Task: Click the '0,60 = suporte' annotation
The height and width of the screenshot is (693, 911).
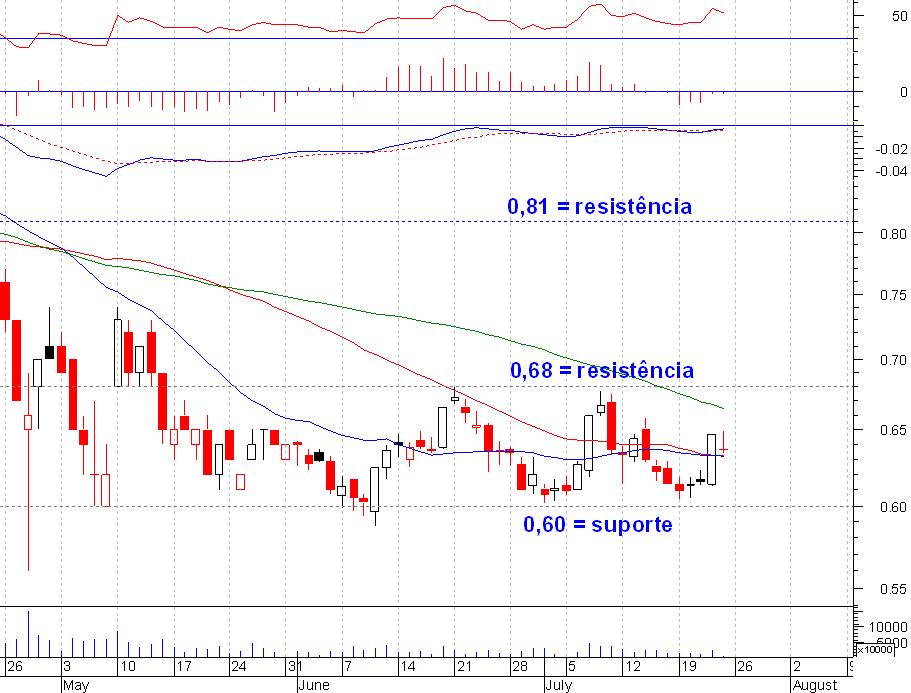Action: coord(598,524)
